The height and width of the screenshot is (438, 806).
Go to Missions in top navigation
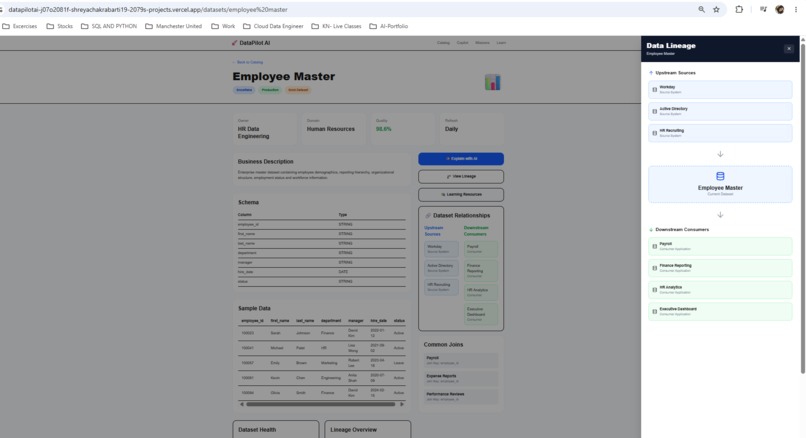(x=482, y=43)
